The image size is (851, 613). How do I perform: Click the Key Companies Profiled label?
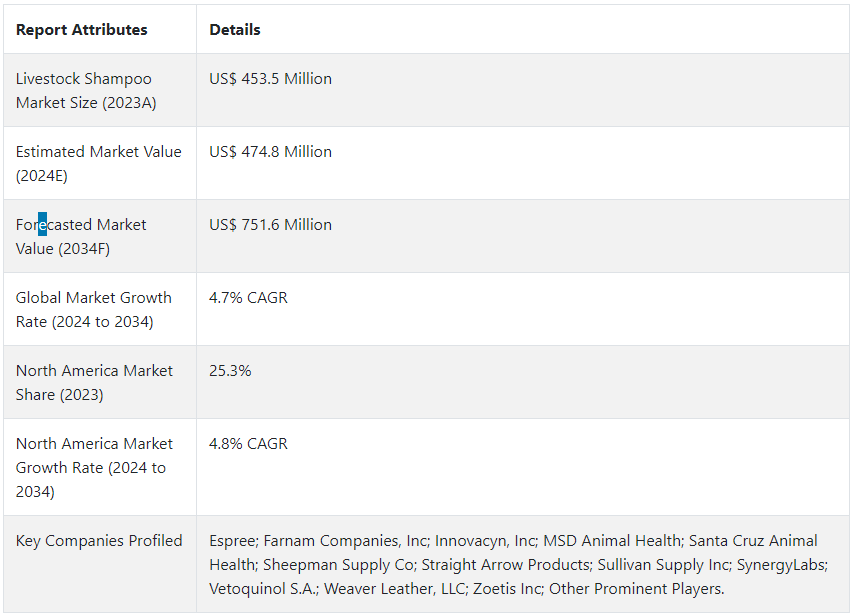pyautogui.click(x=99, y=541)
